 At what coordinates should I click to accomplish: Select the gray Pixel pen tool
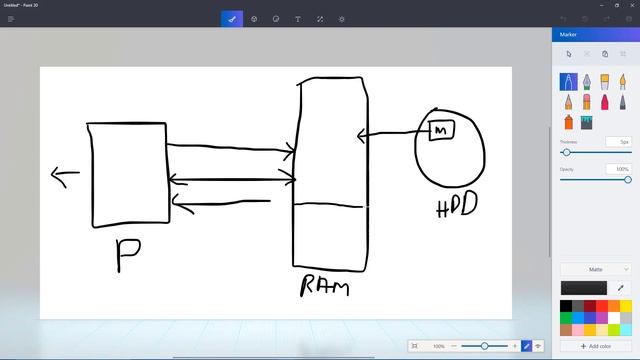click(x=622, y=102)
